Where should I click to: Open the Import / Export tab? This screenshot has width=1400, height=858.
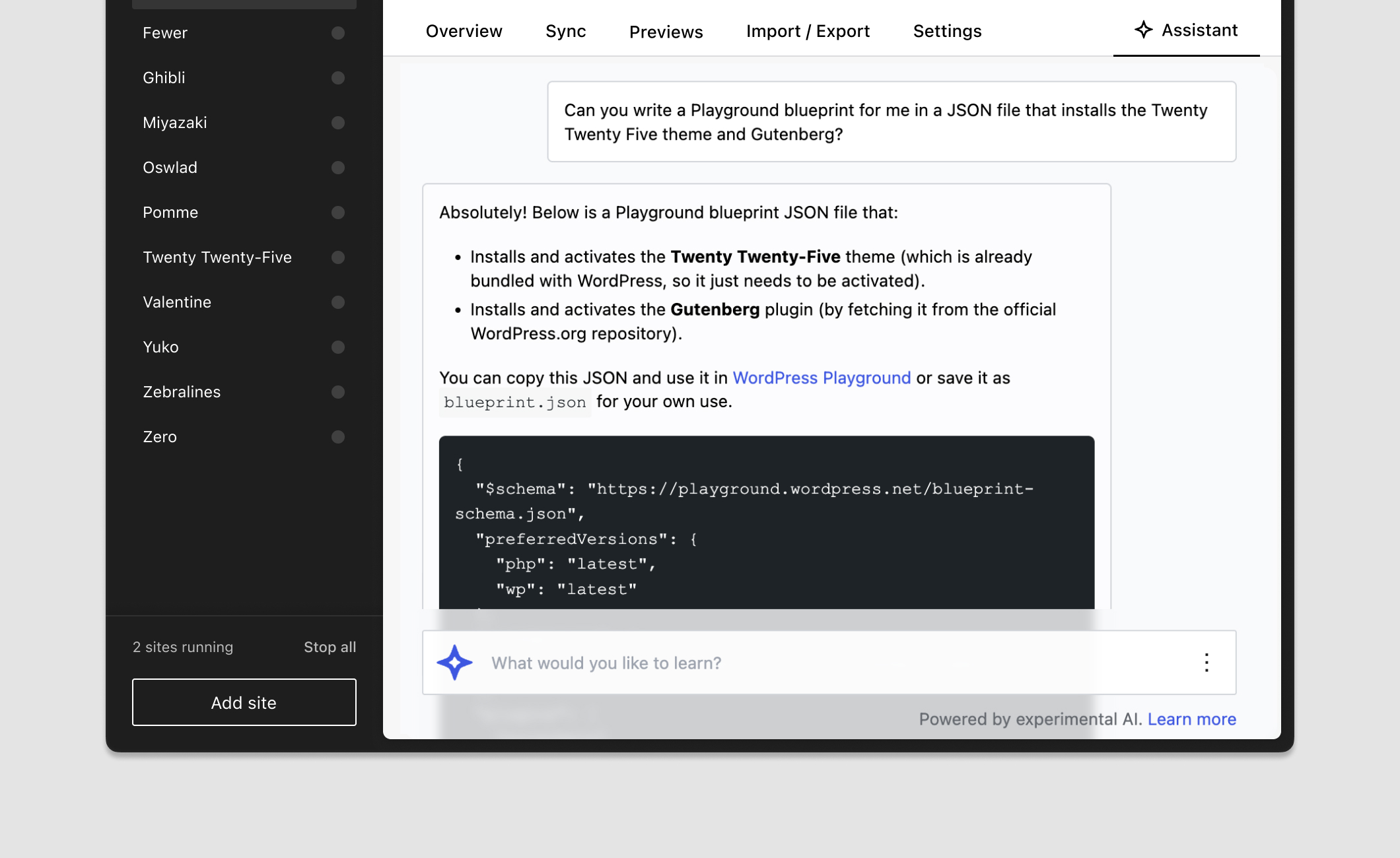coord(808,31)
